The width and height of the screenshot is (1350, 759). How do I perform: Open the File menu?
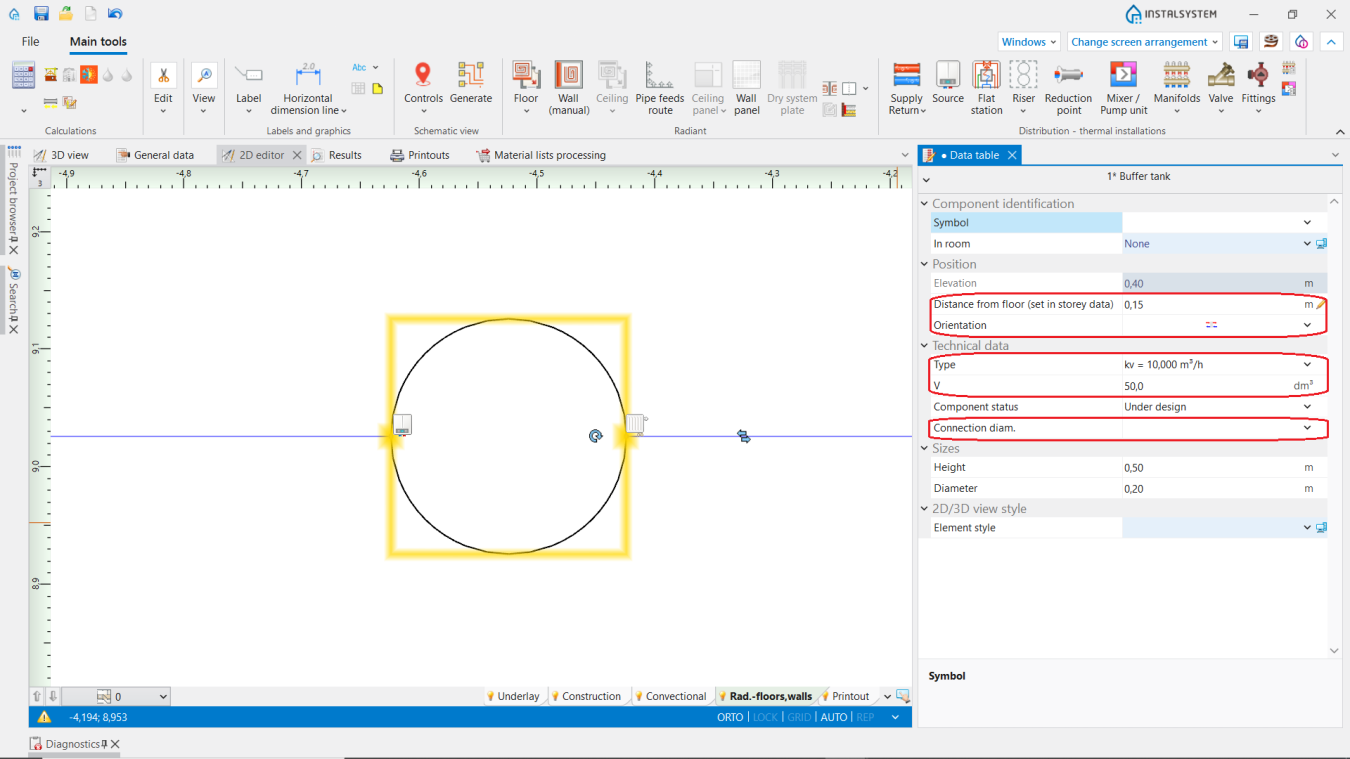(31, 42)
